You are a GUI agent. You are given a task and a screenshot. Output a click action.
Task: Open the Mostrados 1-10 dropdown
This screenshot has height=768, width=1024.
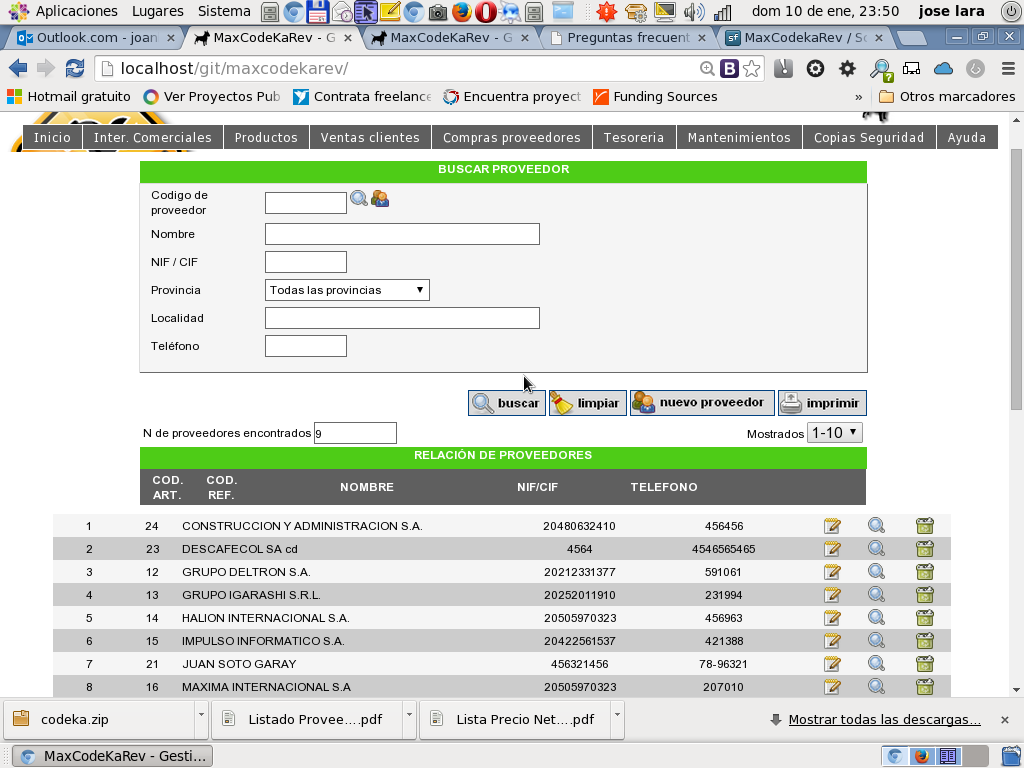point(834,433)
